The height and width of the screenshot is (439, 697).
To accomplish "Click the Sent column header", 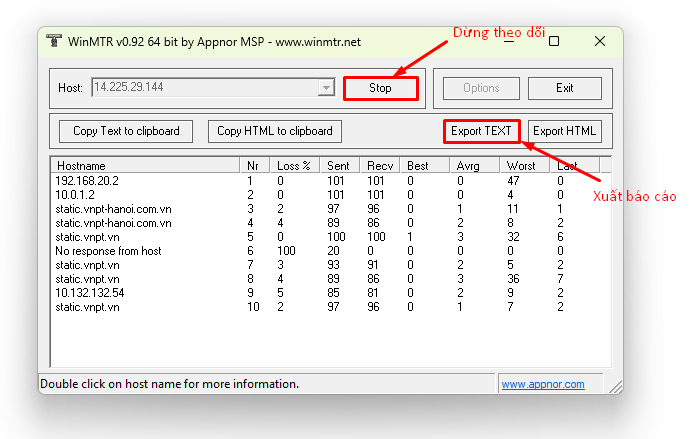I will tap(338, 165).
